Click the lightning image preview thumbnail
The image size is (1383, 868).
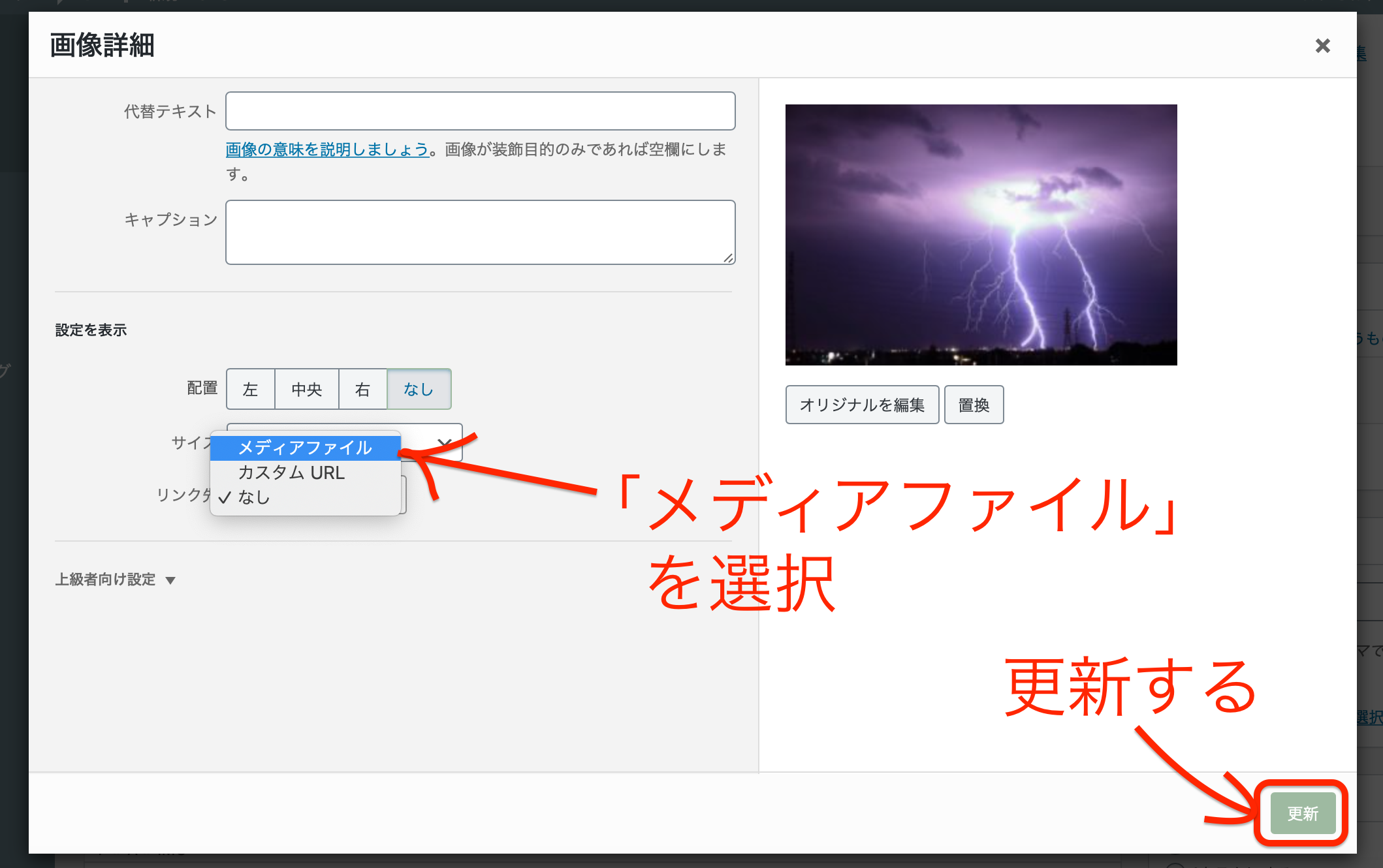981,235
